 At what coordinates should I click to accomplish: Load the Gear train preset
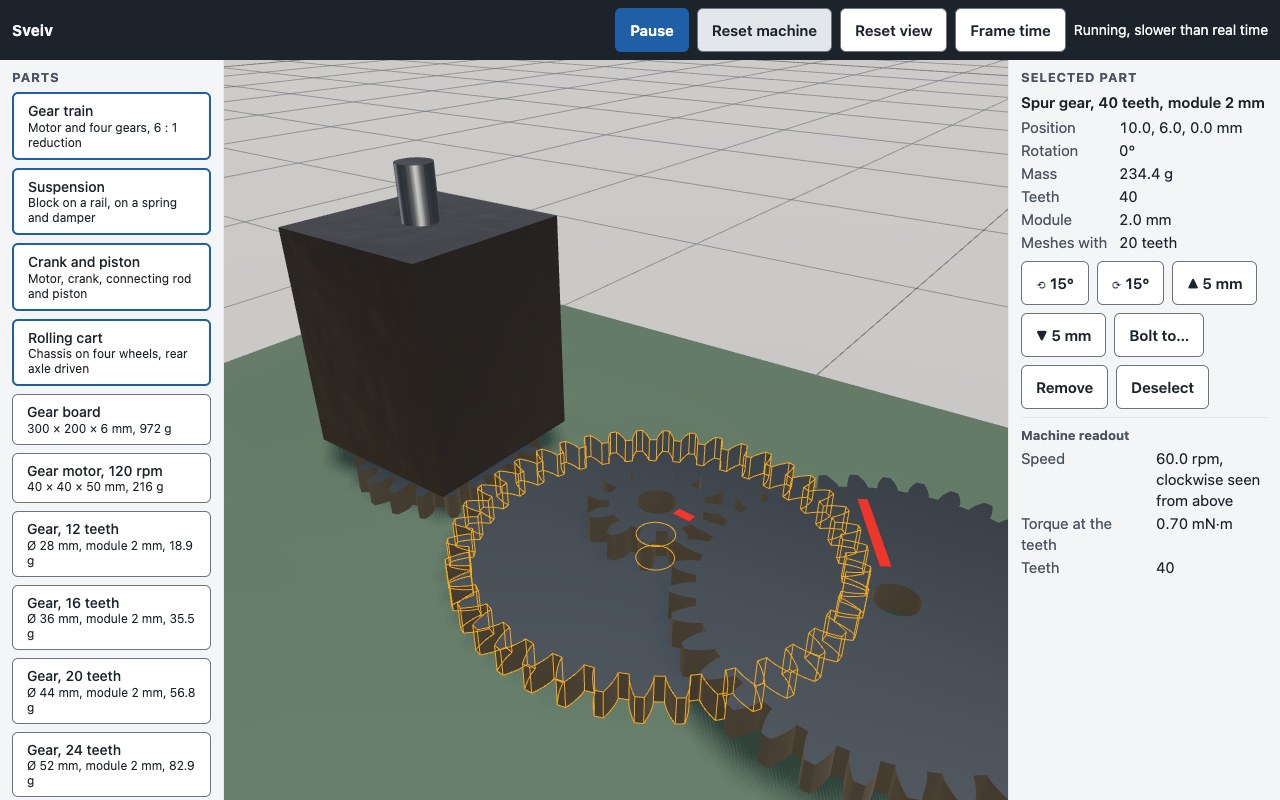pos(111,126)
